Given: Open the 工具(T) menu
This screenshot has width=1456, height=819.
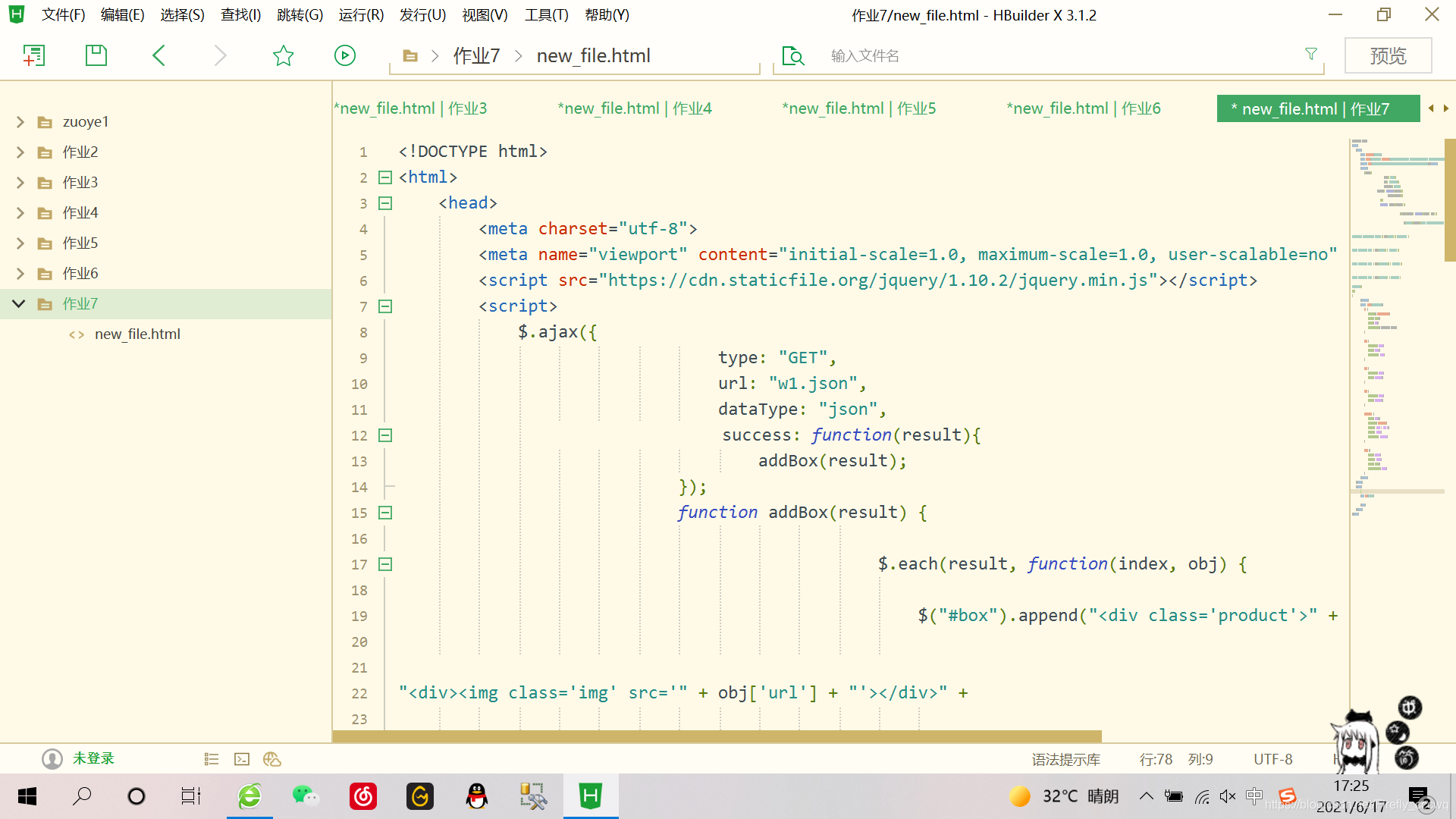Looking at the screenshot, I should [547, 15].
